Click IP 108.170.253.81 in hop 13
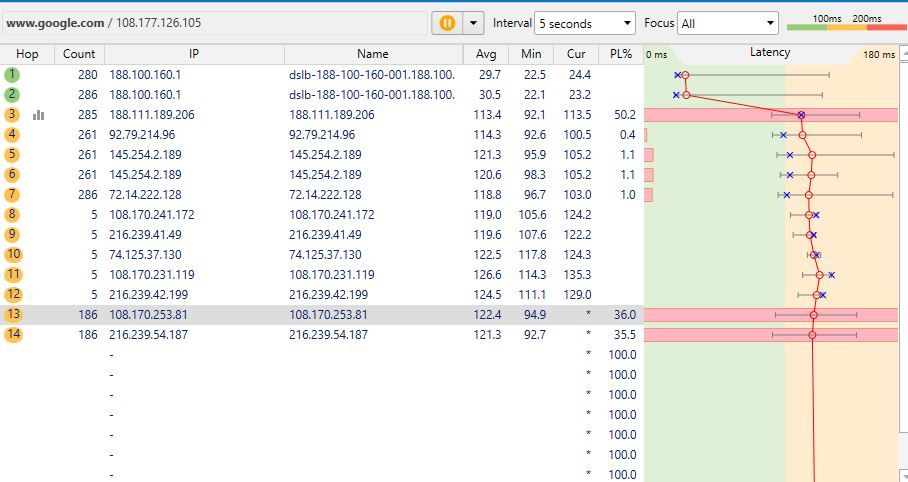The height and width of the screenshot is (482, 908). 148,315
